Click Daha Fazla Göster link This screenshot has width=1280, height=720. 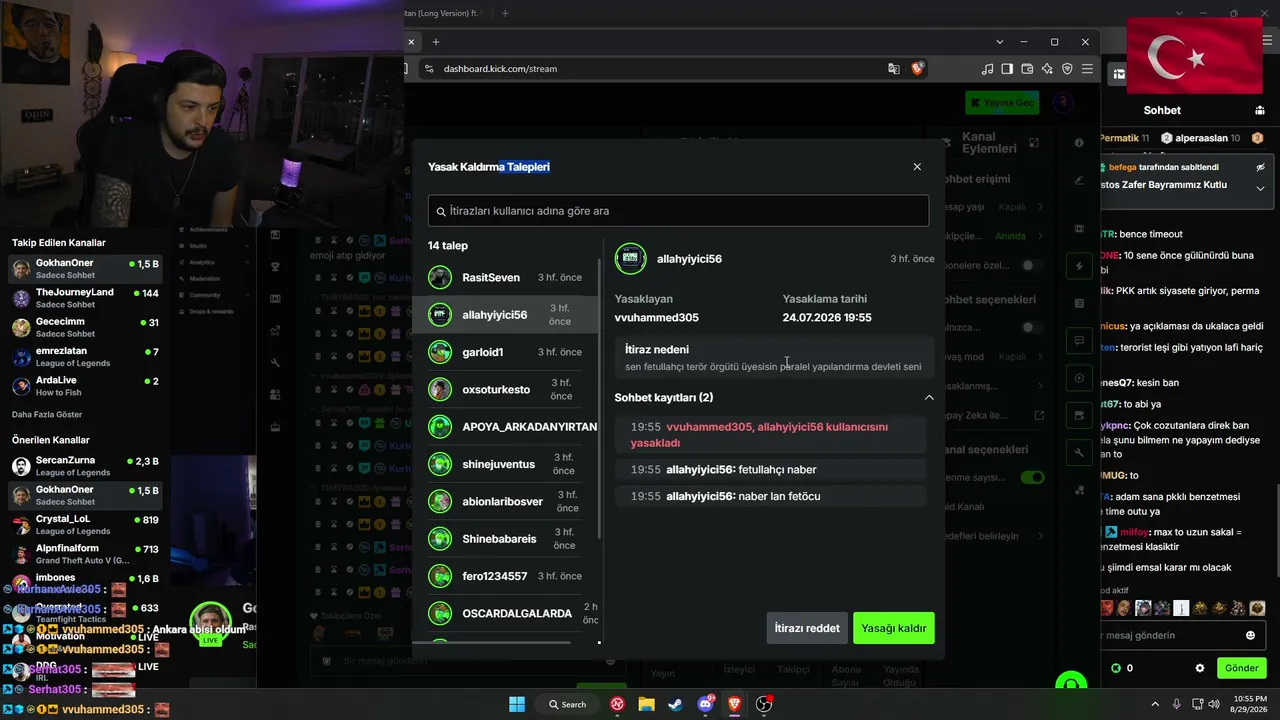click(x=47, y=415)
